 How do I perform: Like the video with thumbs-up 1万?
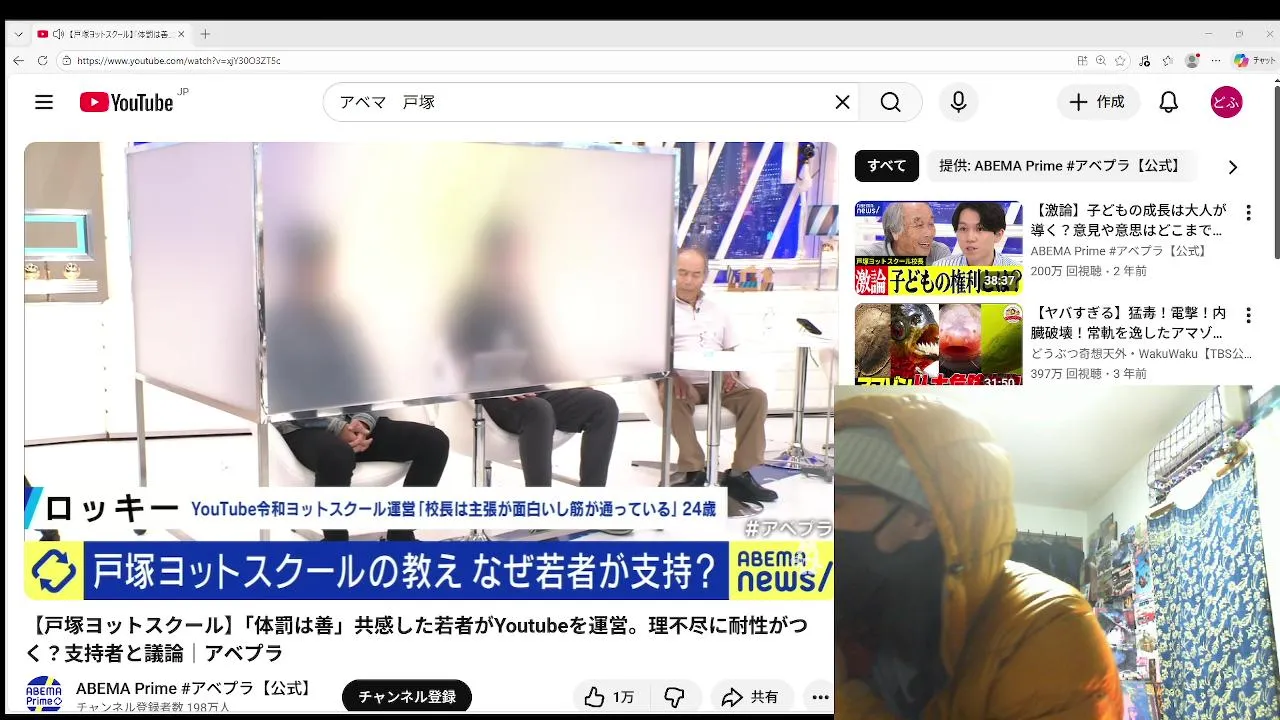[610, 697]
